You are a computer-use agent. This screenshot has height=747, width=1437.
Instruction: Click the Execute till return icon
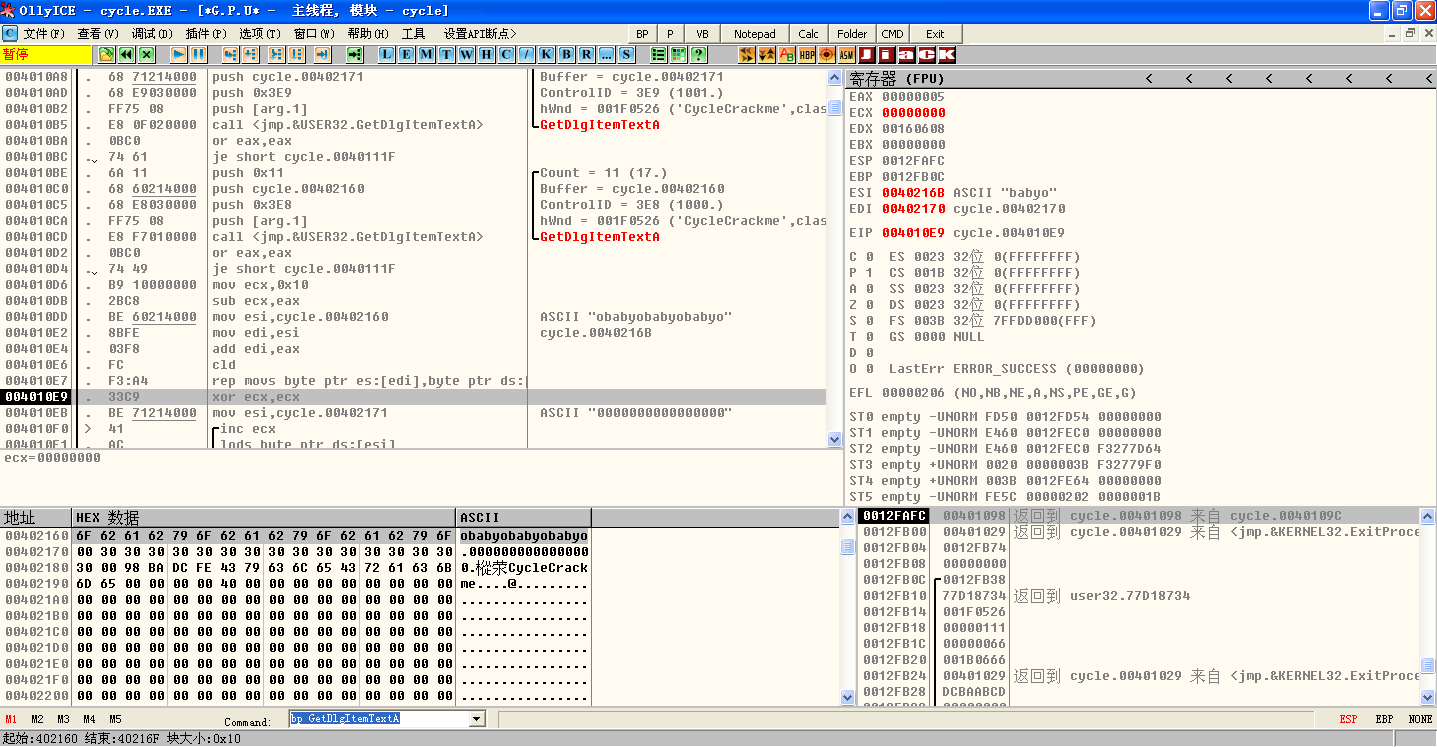coord(322,54)
